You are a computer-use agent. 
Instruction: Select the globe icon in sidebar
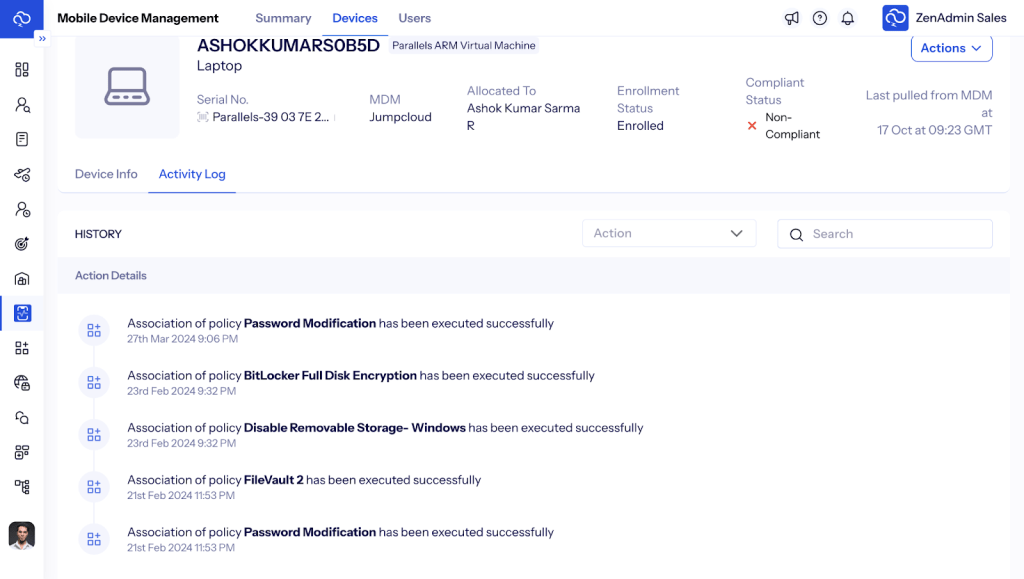tap(22, 383)
